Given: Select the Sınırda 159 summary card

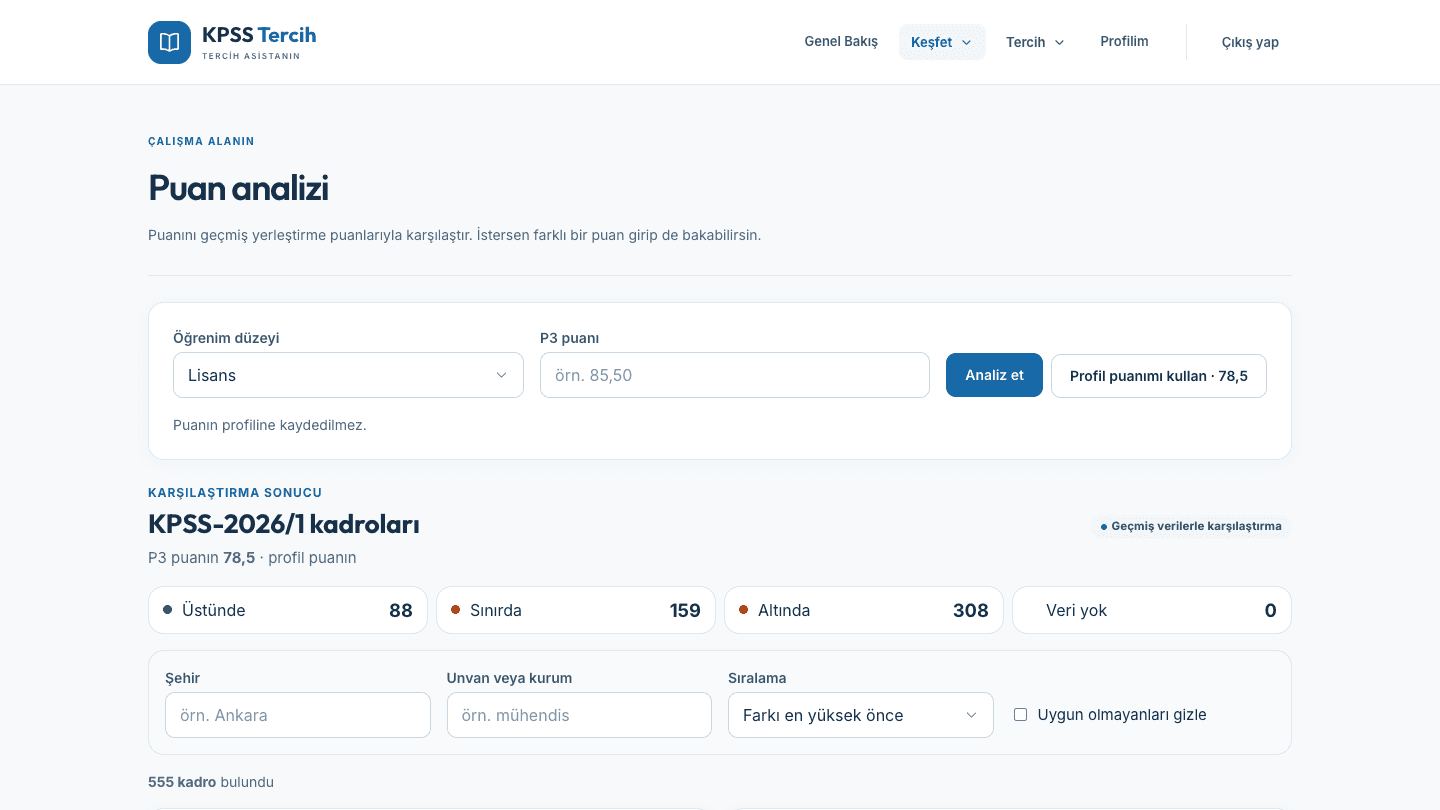Looking at the screenshot, I should click(576, 610).
